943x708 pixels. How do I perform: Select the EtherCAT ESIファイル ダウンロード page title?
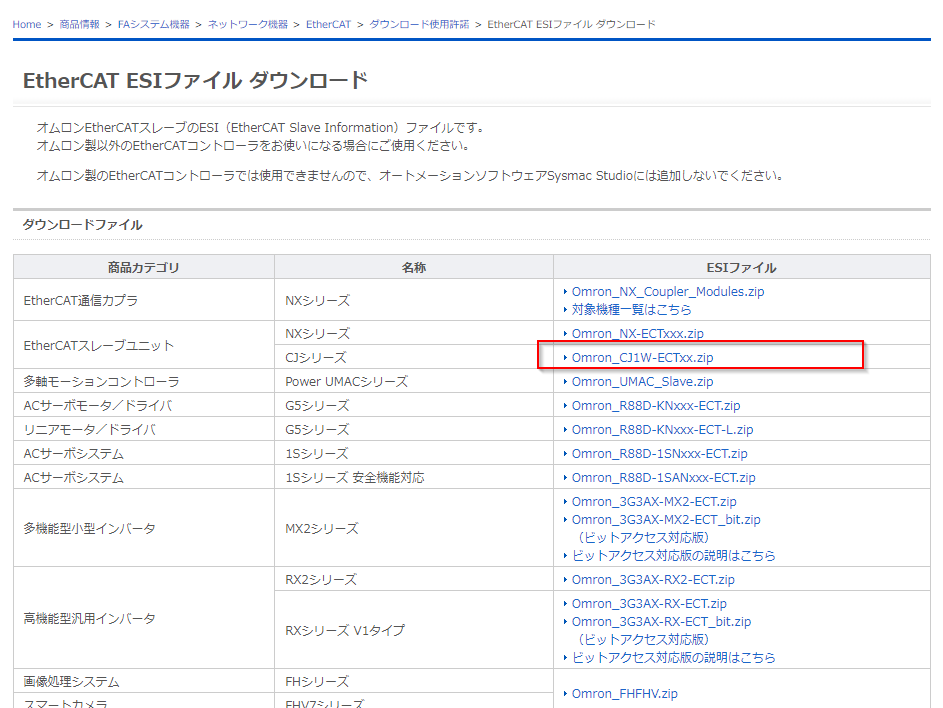[x=195, y=81]
